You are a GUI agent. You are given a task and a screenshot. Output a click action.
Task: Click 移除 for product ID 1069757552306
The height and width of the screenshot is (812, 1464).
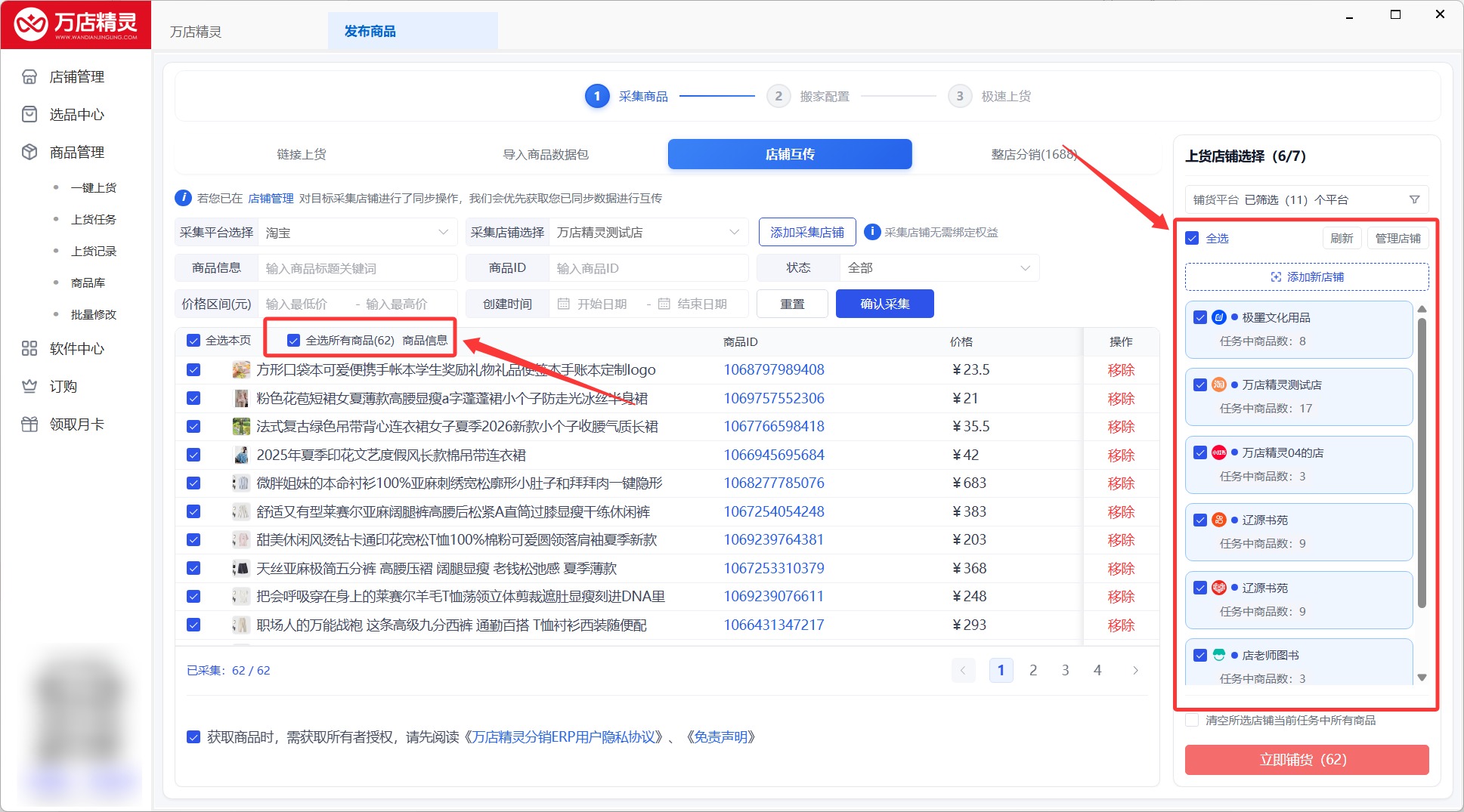(1121, 398)
